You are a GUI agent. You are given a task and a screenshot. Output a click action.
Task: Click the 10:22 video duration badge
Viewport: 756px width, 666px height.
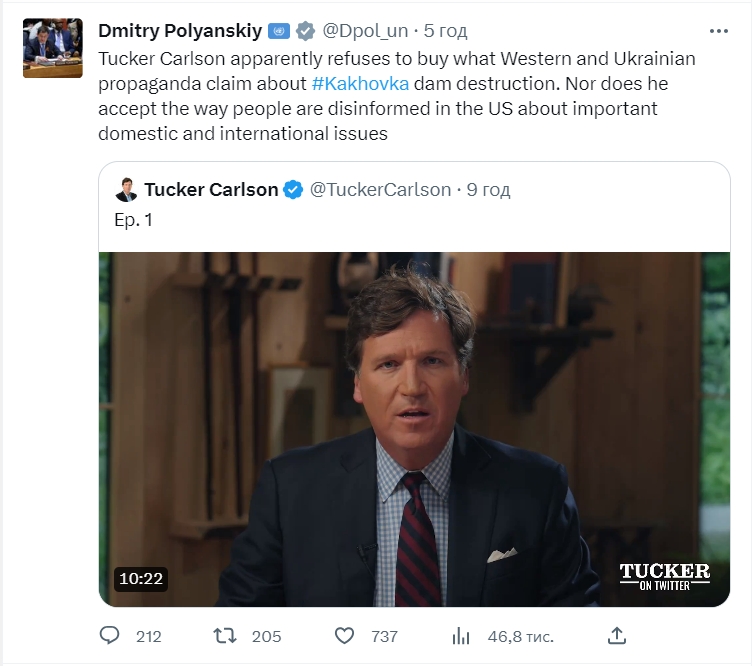[x=141, y=578]
